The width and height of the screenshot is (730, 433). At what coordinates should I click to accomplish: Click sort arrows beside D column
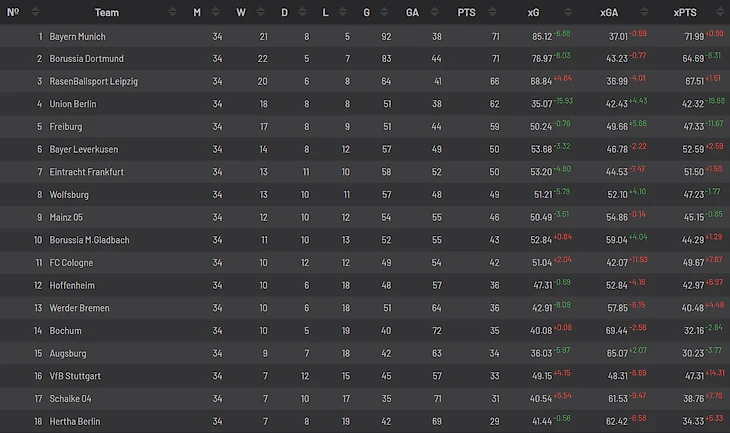tap(302, 12)
